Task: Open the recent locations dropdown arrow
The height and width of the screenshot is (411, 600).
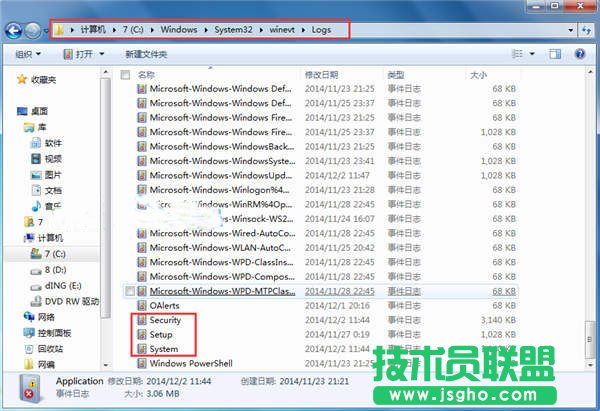Action: click(46, 31)
